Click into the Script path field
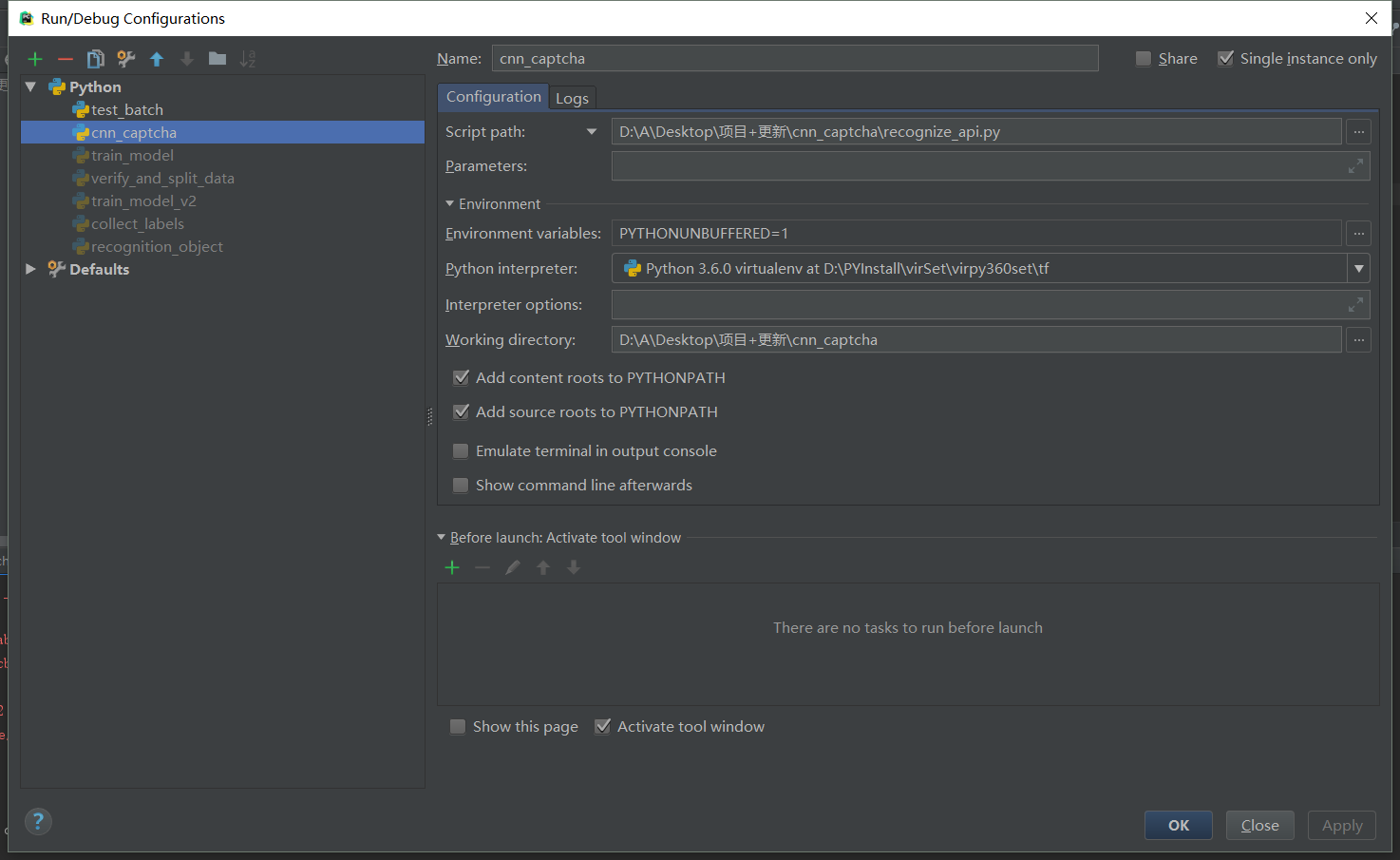Image resolution: width=1400 pixels, height=860 pixels. tap(976, 132)
